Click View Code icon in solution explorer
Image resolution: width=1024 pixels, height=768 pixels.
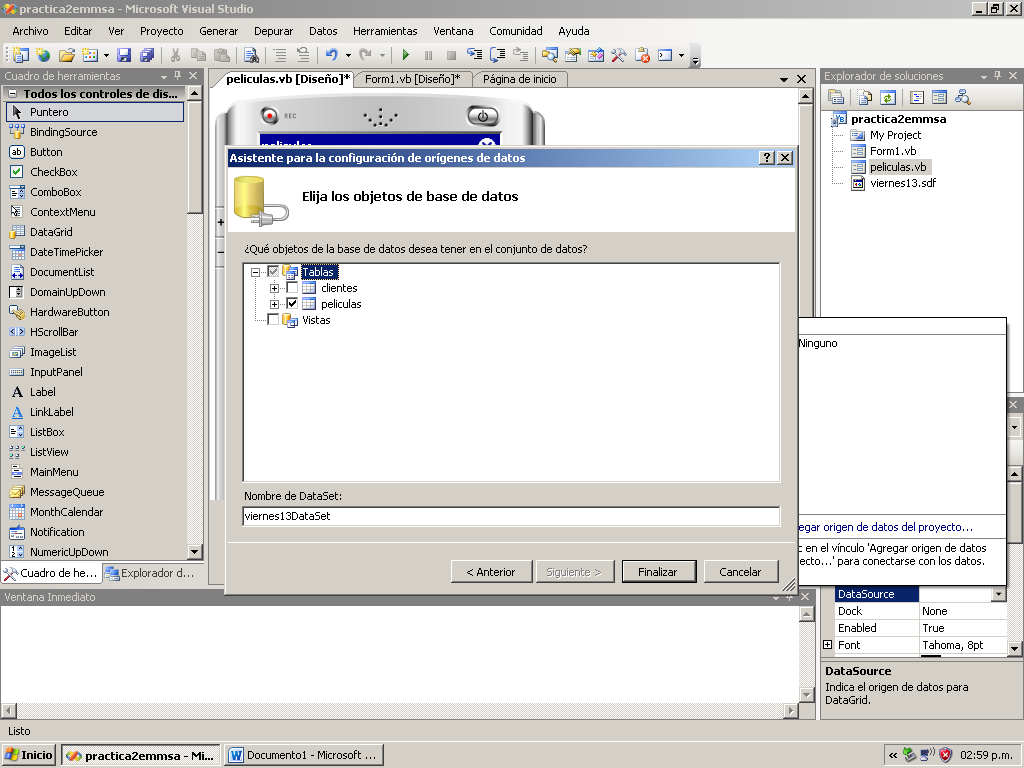917,97
